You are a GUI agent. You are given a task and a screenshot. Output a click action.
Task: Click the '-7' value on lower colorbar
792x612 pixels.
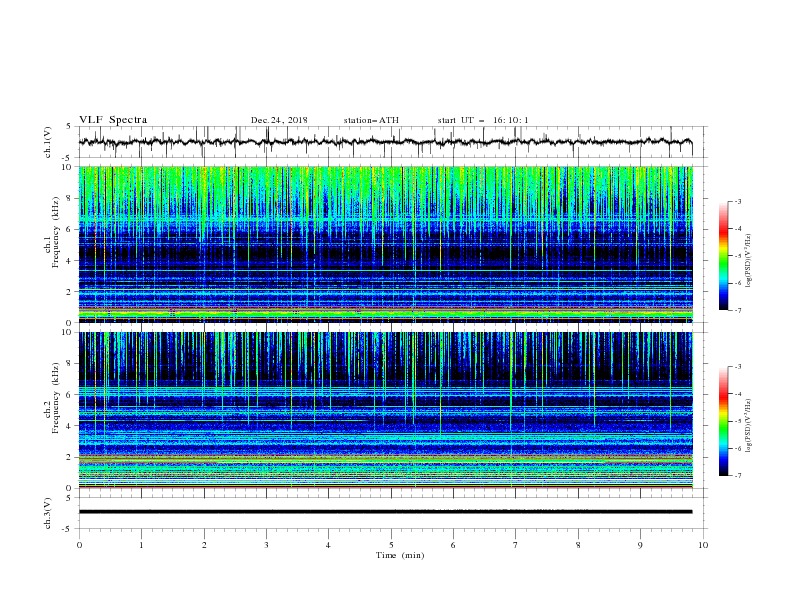[737, 476]
